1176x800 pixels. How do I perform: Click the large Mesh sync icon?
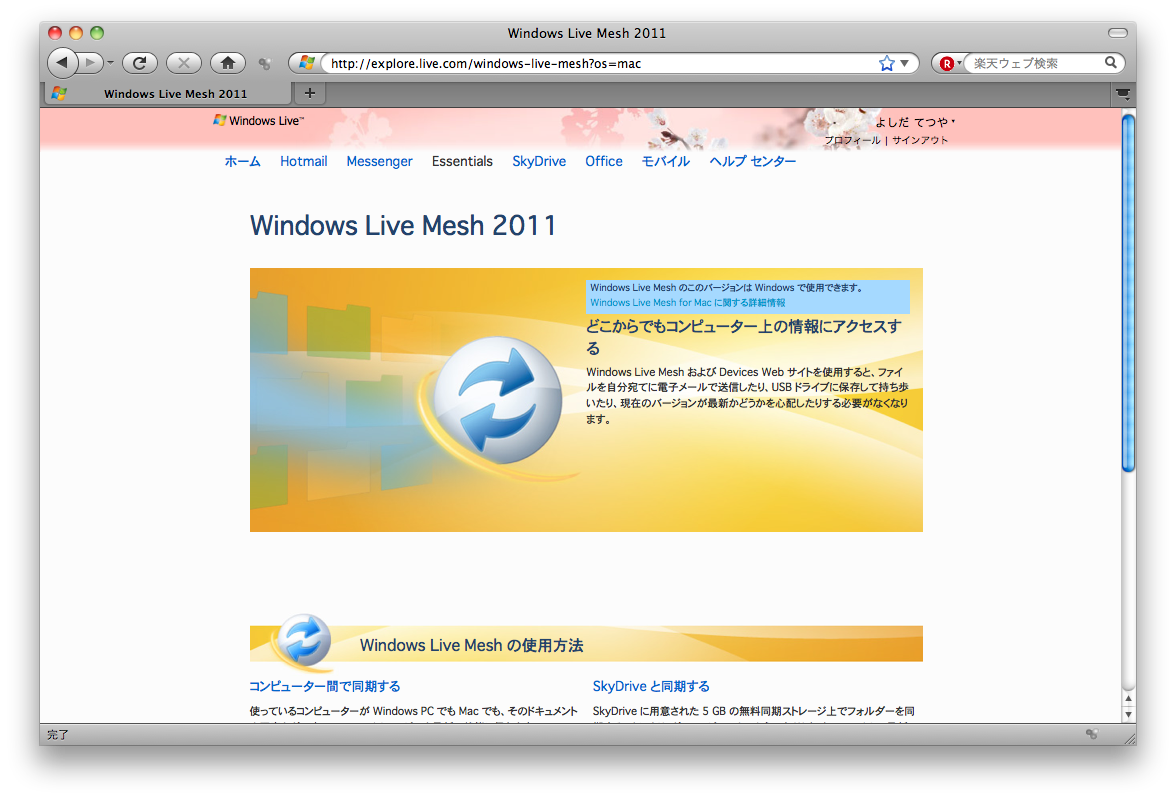click(x=497, y=400)
